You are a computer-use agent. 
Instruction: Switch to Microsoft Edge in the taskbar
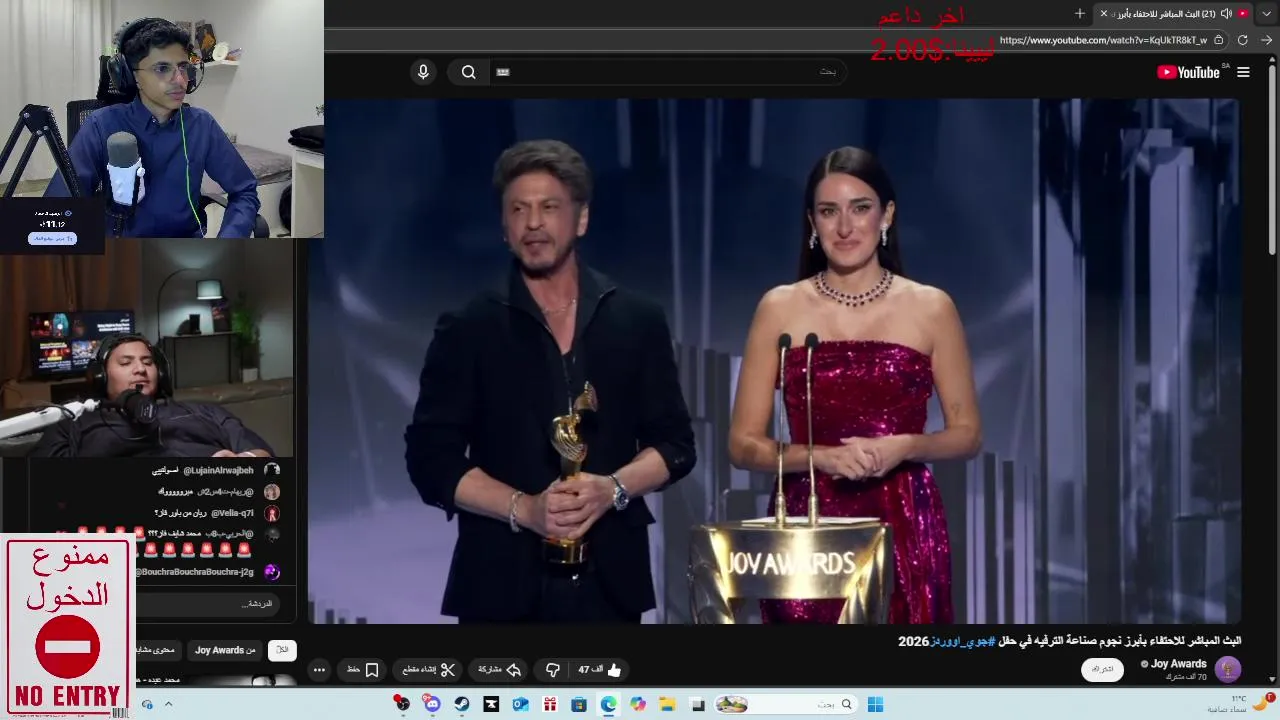(x=608, y=705)
